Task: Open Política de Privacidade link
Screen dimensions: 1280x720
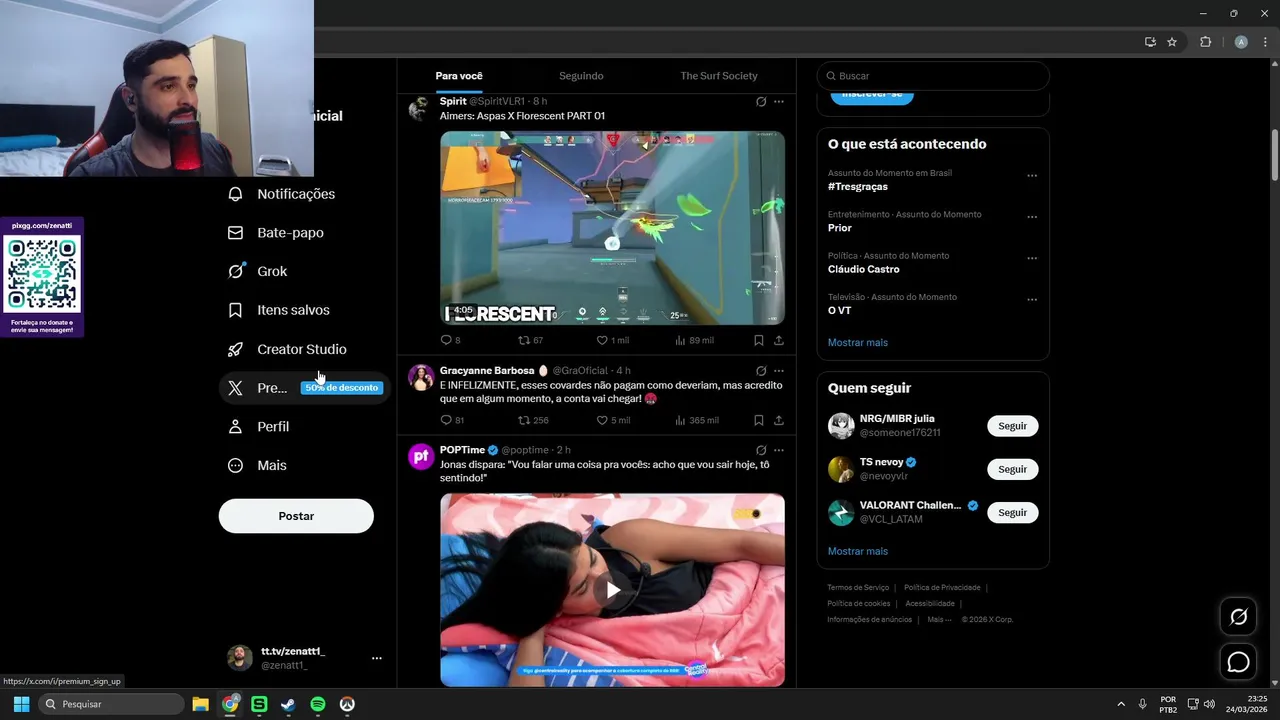Action: click(942, 588)
